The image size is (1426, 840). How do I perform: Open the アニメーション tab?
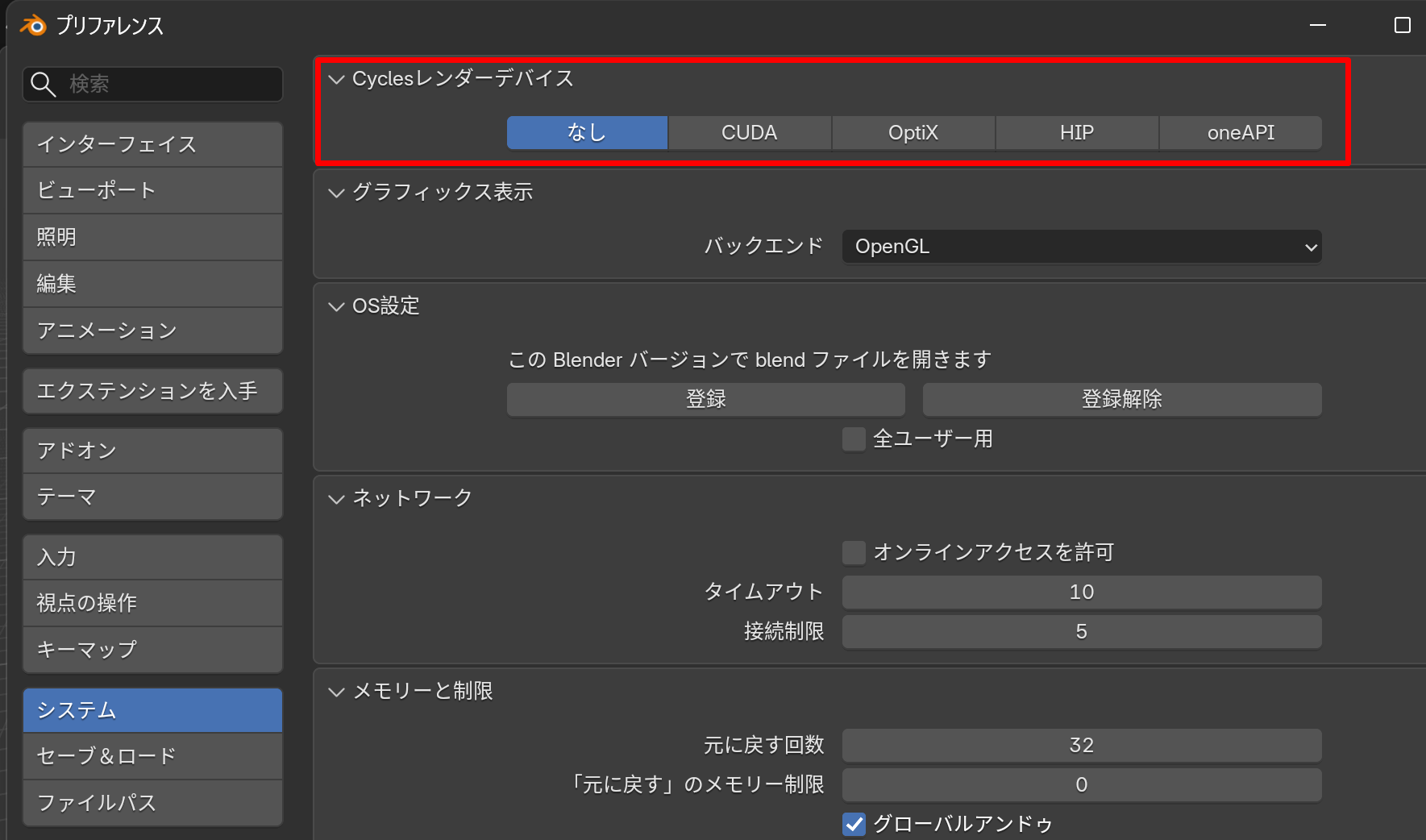pyautogui.click(x=153, y=331)
